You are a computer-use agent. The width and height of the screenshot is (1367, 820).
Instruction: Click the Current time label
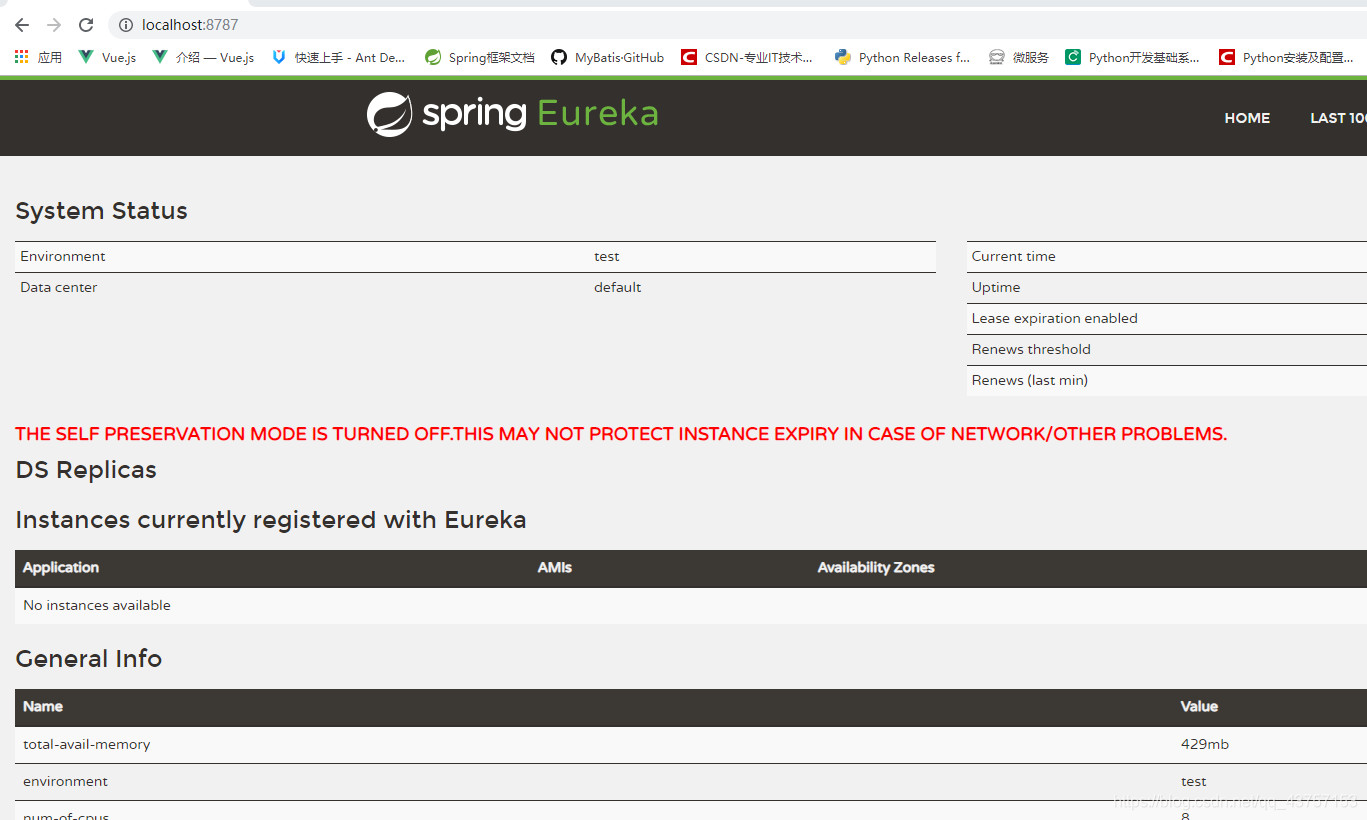click(1013, 257)
